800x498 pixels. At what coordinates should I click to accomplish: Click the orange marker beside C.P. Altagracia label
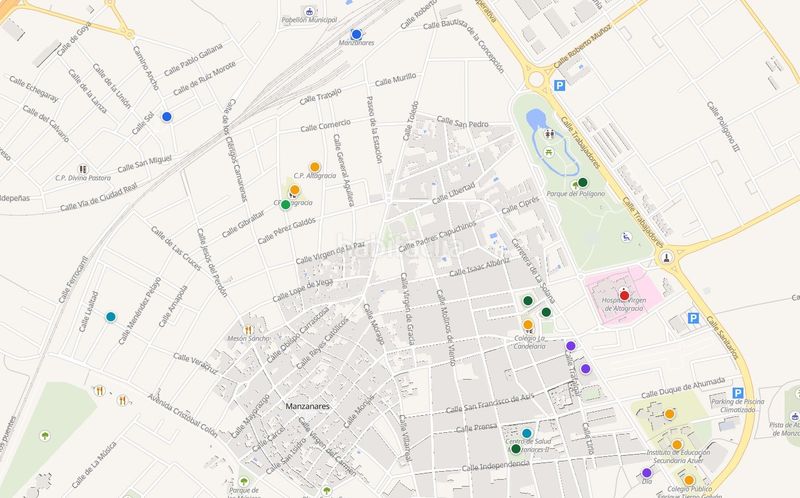(x=315, y=167)
